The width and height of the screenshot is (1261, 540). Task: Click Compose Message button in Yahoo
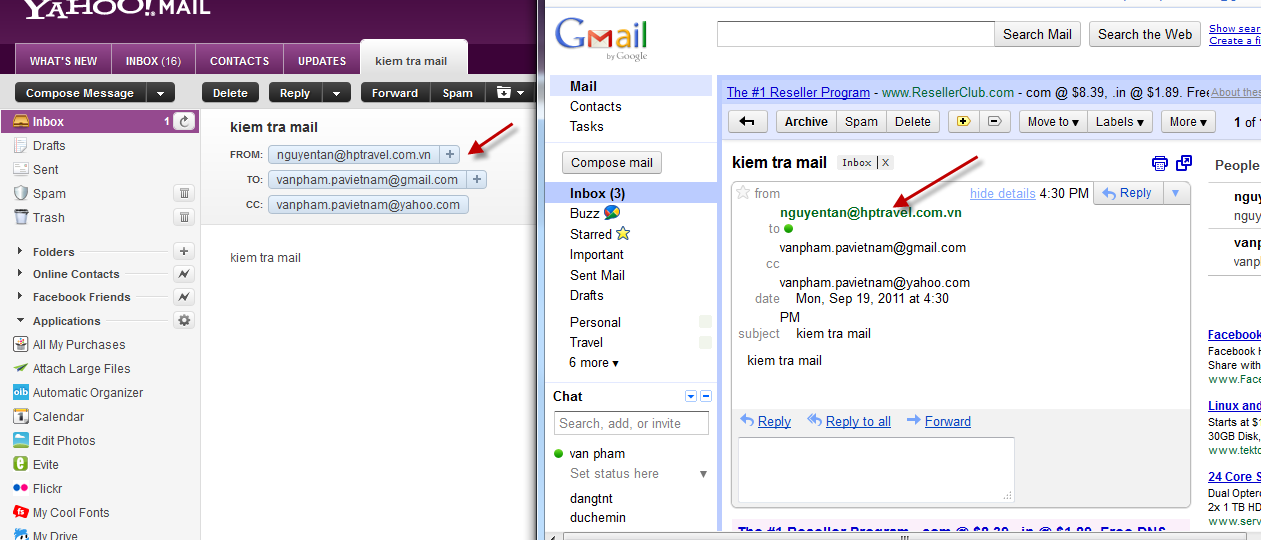[80, 93]
